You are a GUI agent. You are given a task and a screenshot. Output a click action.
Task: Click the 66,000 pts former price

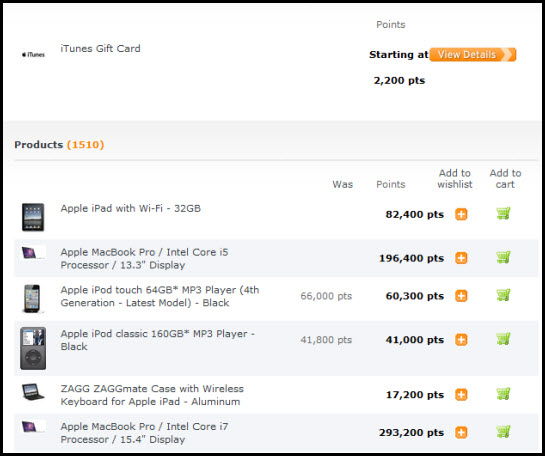pyautogui.click(x=326, y=296)
